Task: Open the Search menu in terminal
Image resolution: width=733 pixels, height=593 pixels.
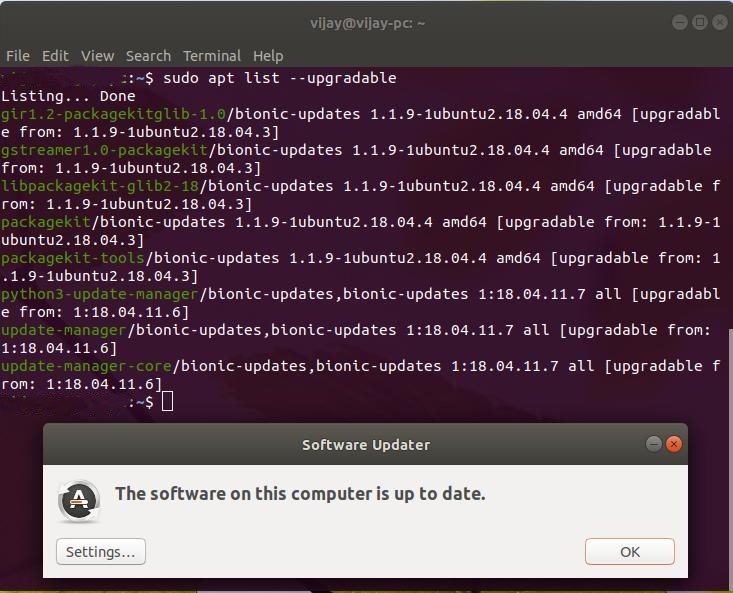Action: (x=148, y=56)
